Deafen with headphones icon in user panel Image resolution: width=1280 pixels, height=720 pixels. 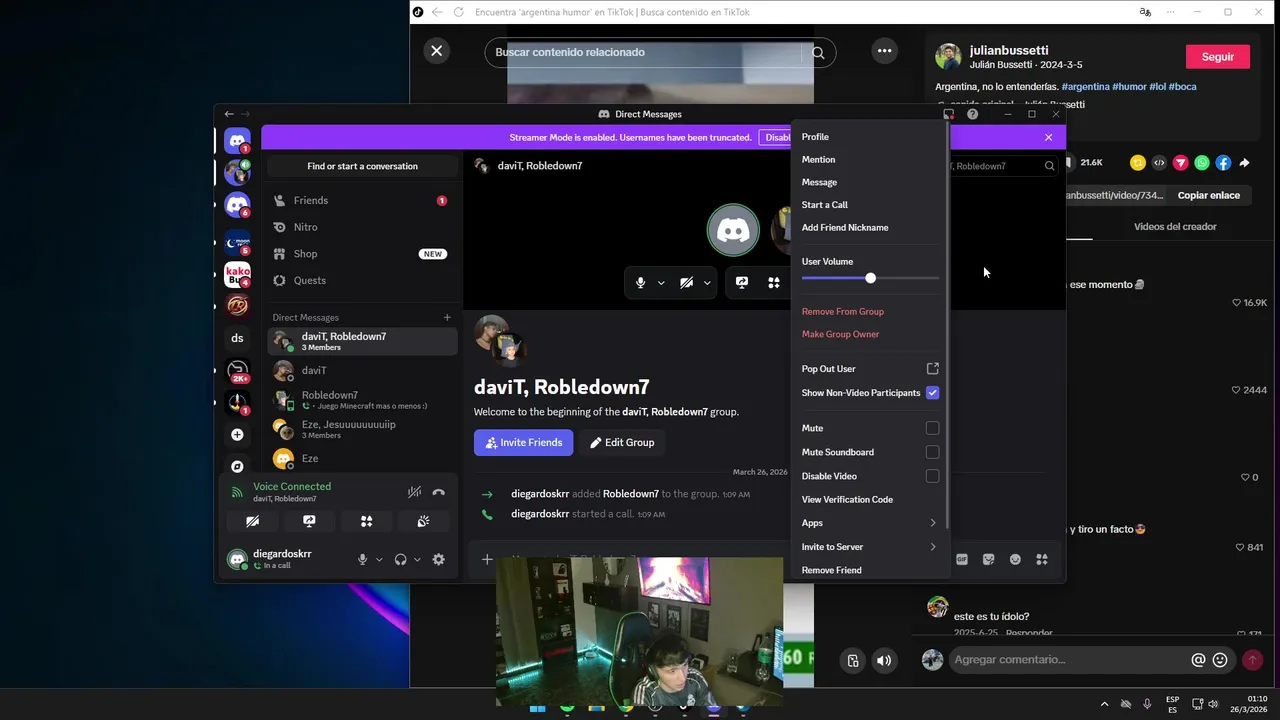(401, 560)
